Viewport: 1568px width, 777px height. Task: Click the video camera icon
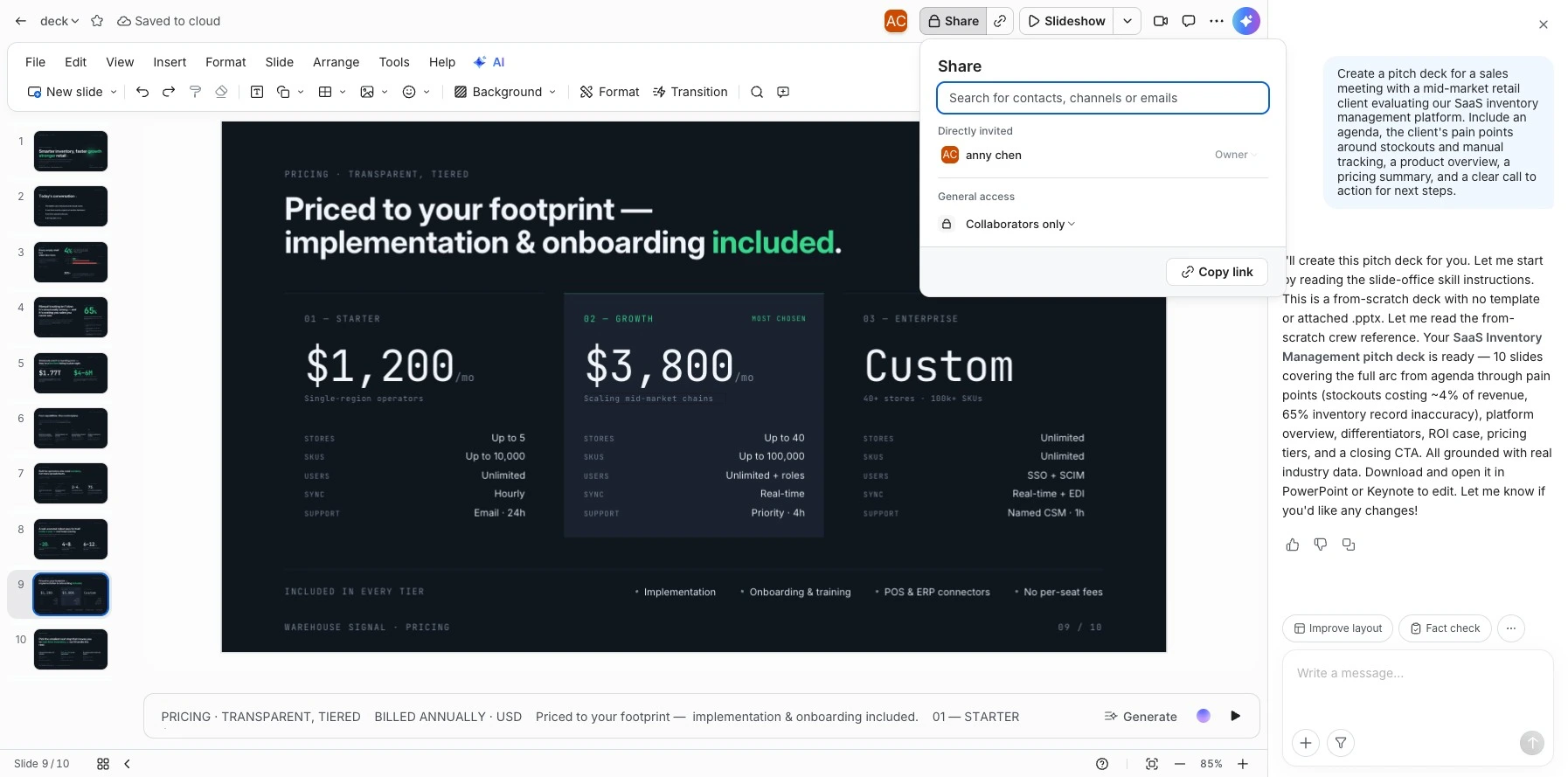point(1161,21)
